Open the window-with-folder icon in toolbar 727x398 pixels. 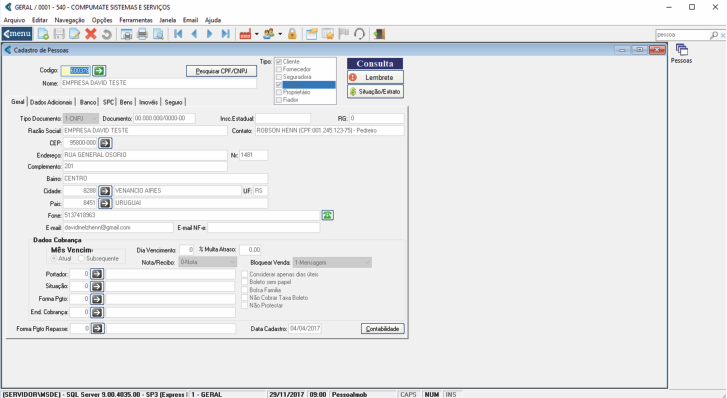pyautogui.click(x=312, y=34)
